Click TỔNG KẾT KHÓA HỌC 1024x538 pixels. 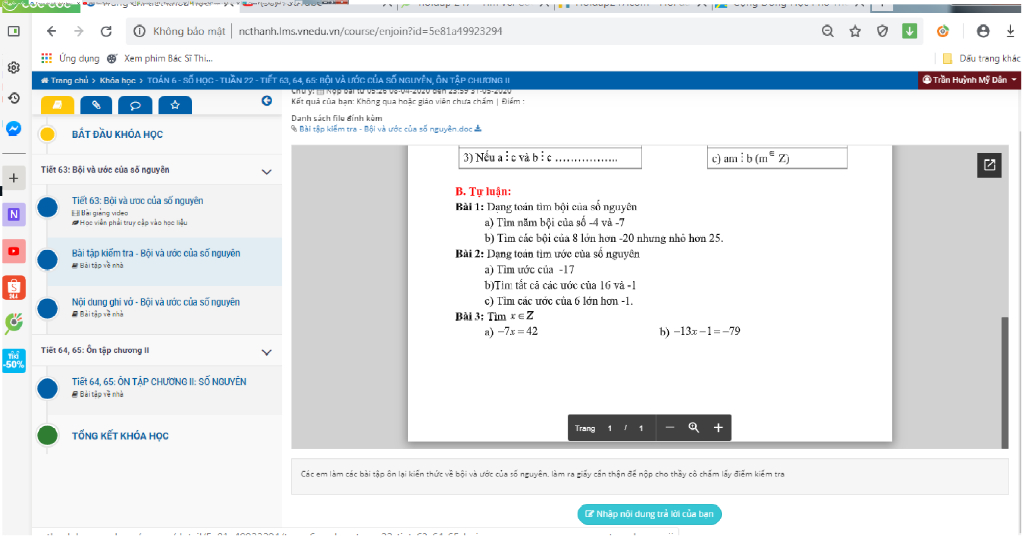pos(120,435)
